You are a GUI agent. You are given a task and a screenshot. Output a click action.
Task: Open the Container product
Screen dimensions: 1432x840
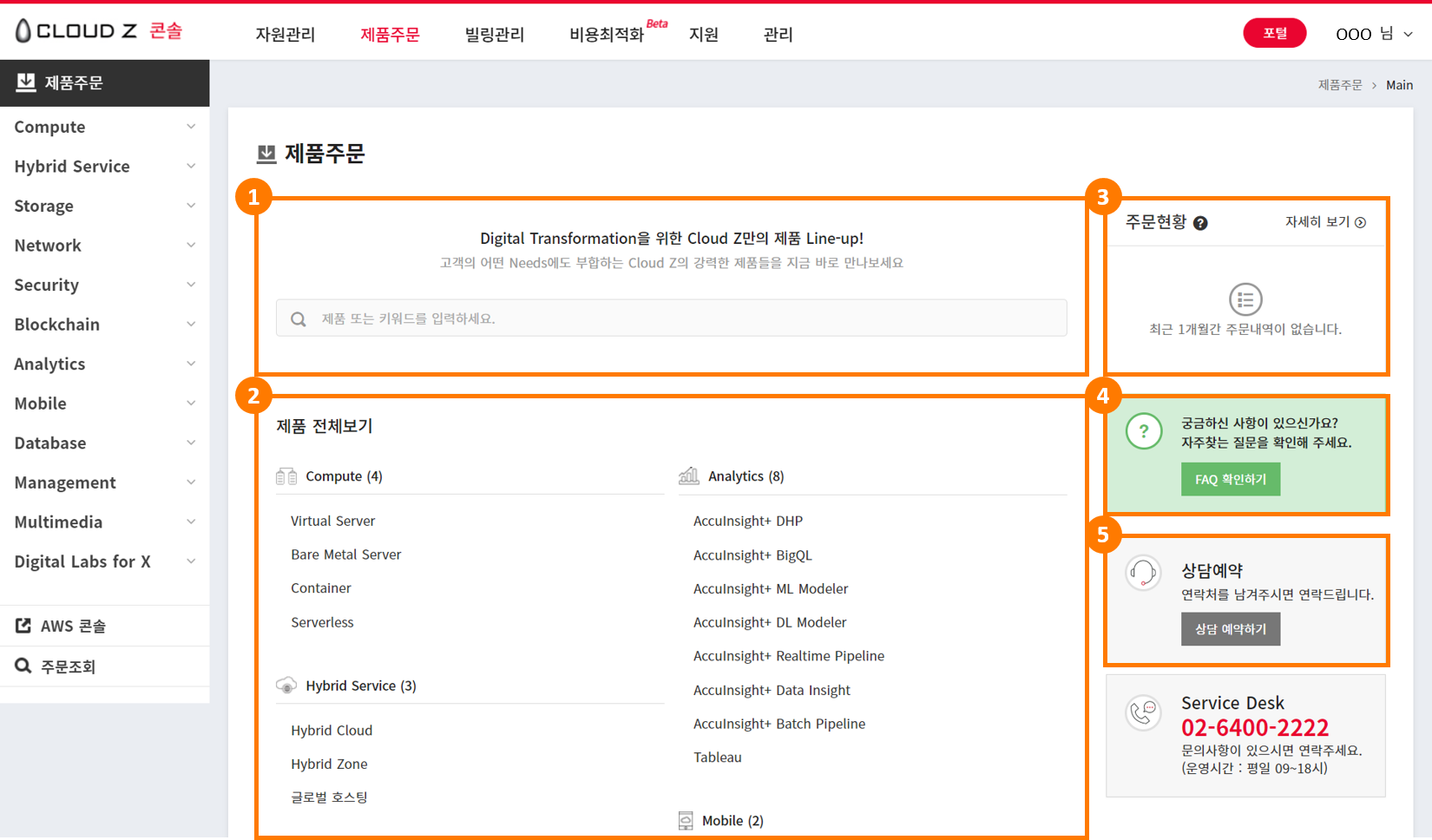coord(321,588)
